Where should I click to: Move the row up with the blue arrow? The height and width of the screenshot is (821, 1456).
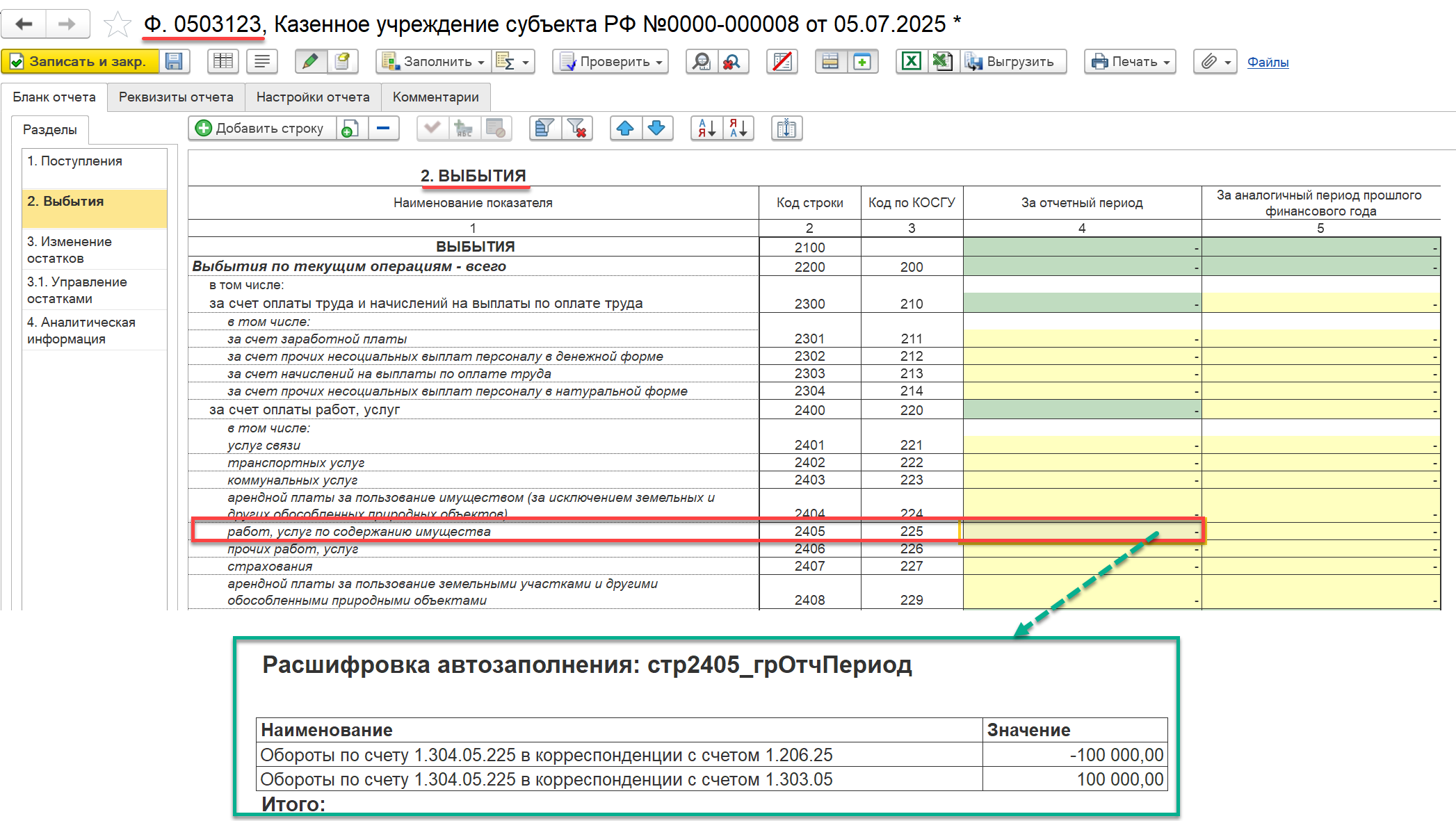point(625,129)
